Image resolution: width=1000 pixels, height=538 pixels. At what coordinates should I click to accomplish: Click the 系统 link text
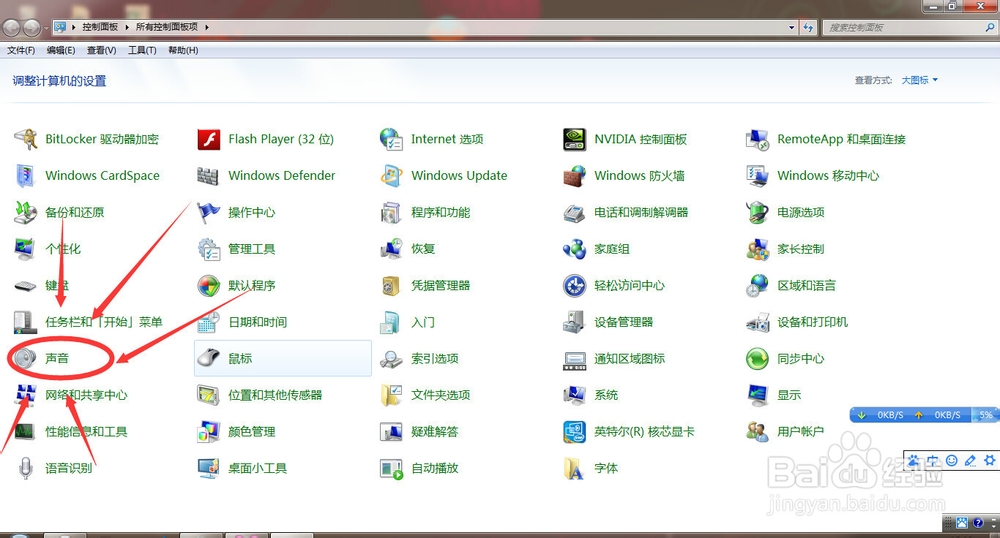[606, 395]
